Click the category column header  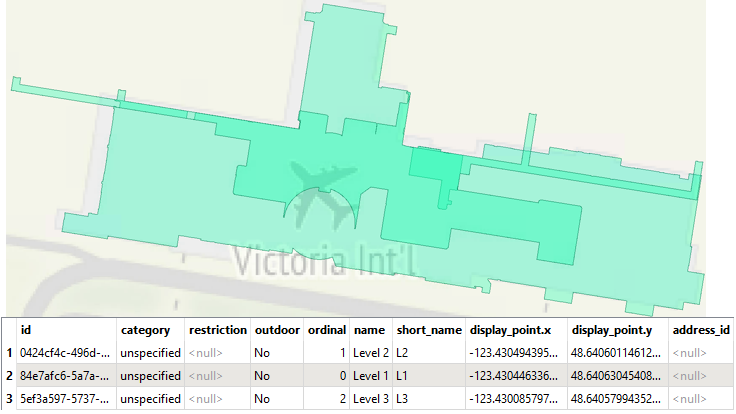150,330
